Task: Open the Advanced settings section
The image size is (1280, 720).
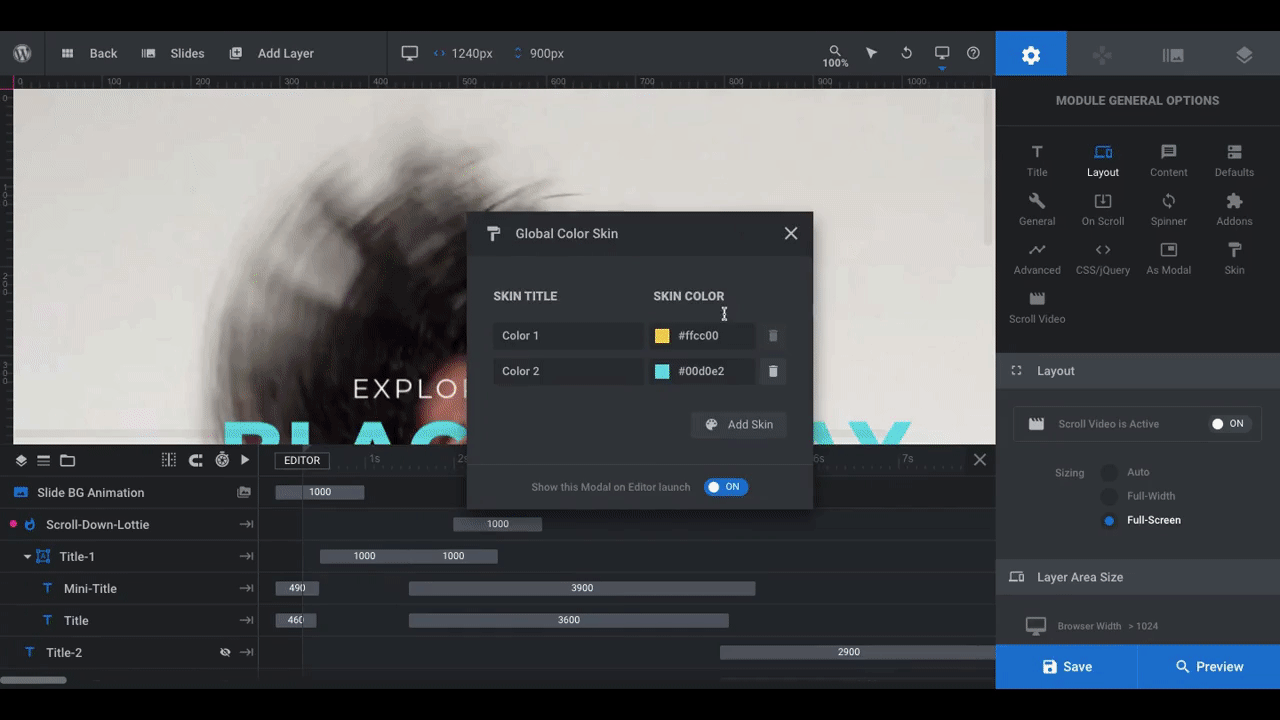Action: click(x=1037, y=258)
